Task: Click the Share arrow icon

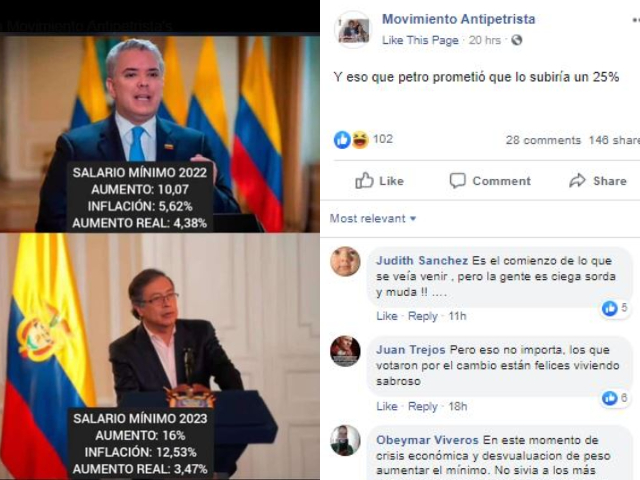Action: pos(577,180)
